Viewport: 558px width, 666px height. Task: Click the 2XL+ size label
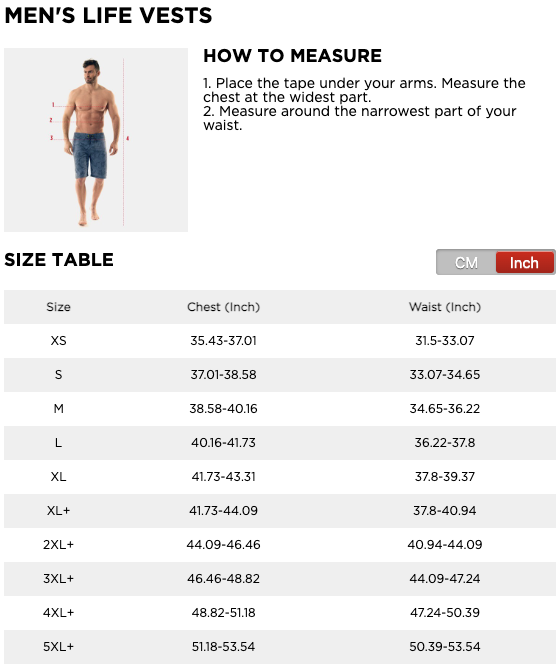pos(59,545)
